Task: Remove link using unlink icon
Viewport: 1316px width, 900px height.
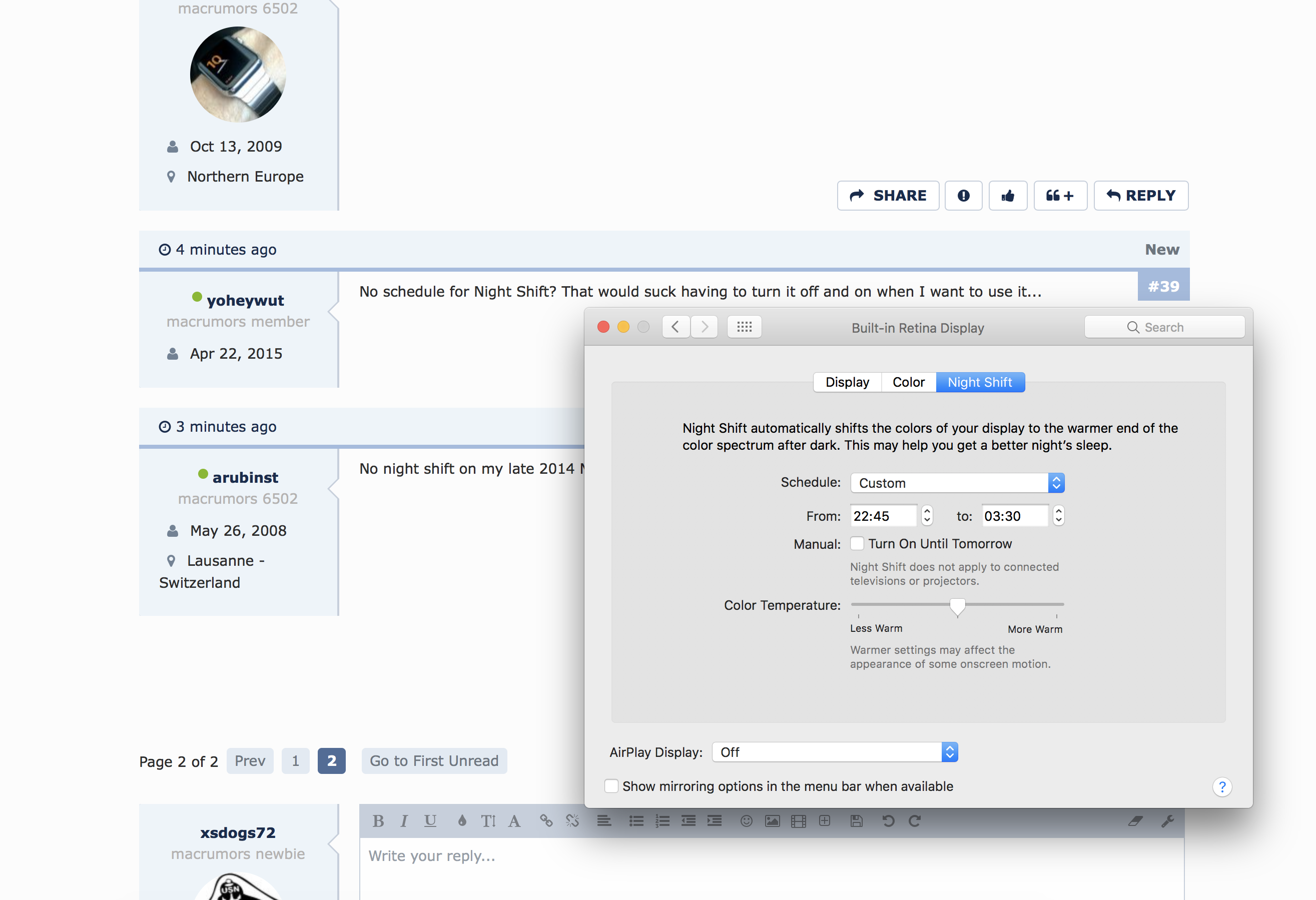Action: [x=572, y=821]
